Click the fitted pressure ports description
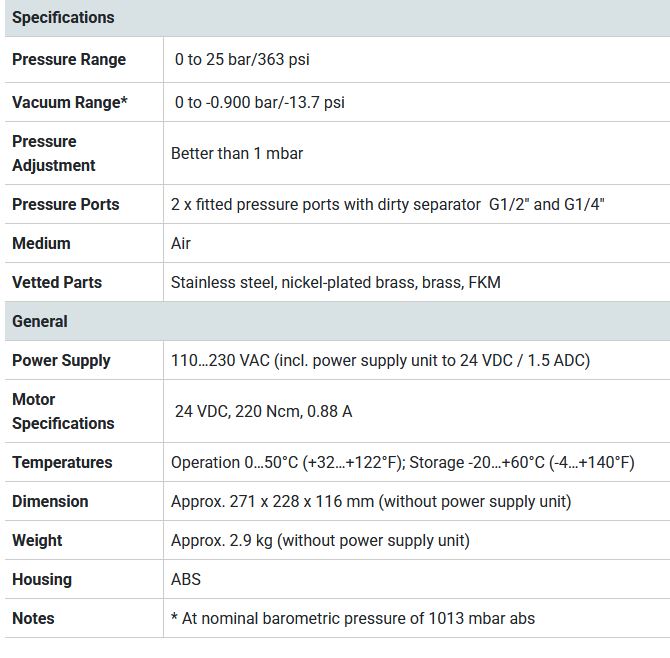The height and width of the screenshot is (658, 670). tap(387, 204)
